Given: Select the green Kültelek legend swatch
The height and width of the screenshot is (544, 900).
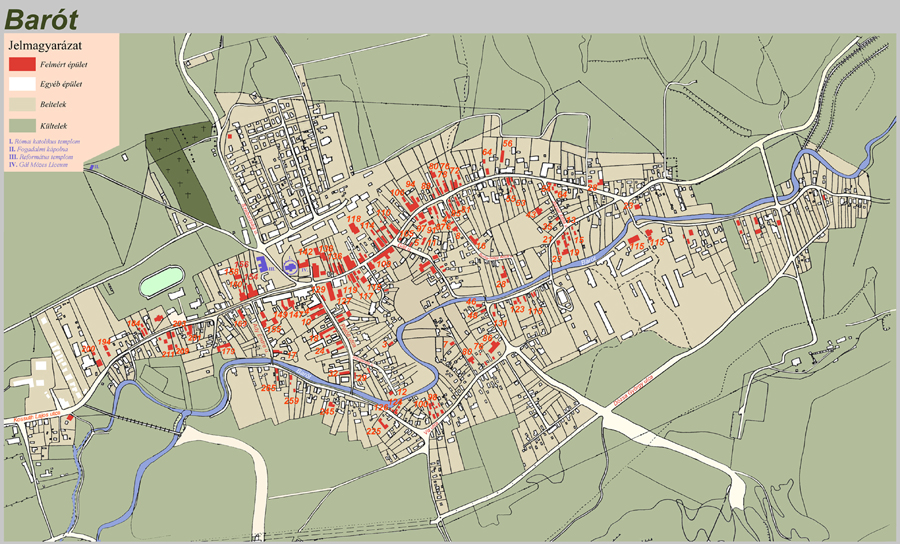Looking at the screenshot, I should pyautogui.click(x=21, y=124).
